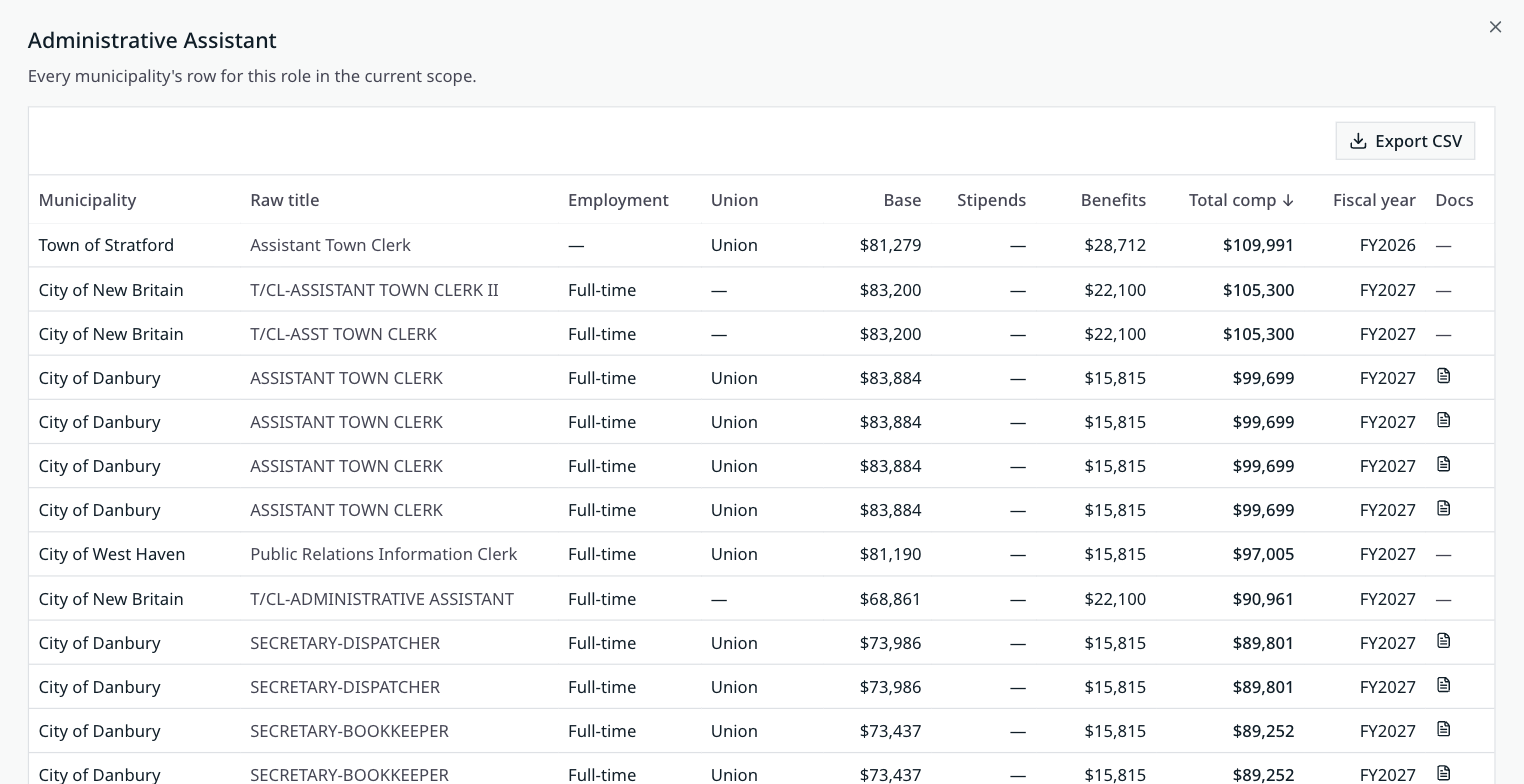Screen dimensions: 1524x784
Task: Sort by the Stipends column header
Action: tap(991, 200)
